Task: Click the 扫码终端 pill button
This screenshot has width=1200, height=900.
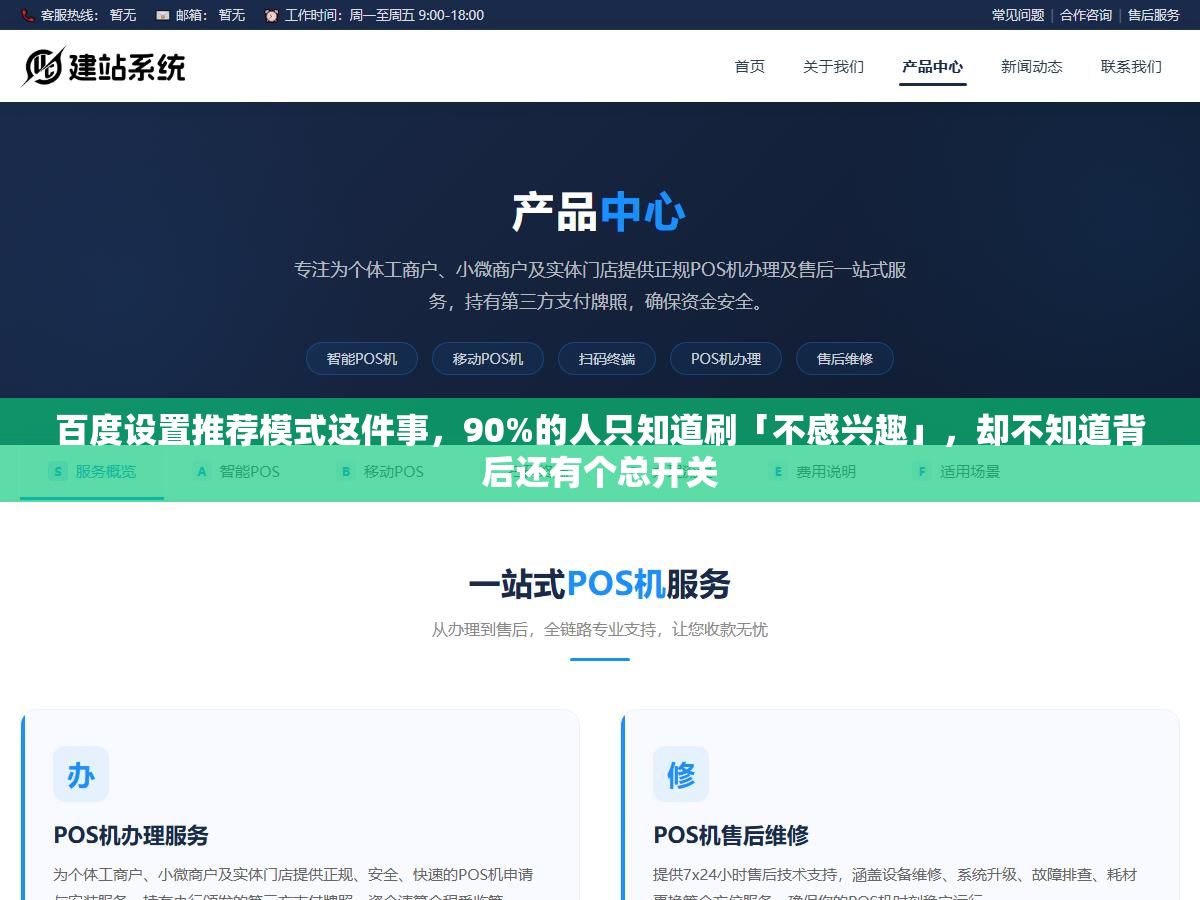Action: pyautogui.click(x=607, y=358)
